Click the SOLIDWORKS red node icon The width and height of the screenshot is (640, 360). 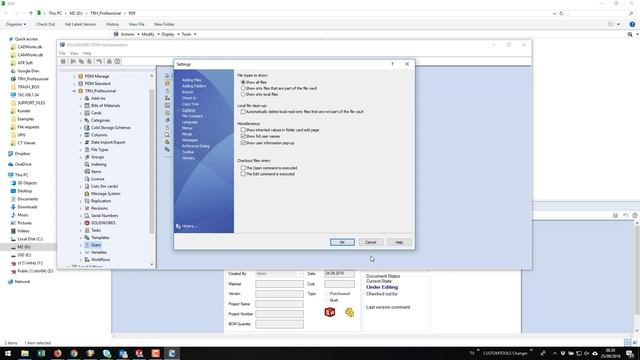coord(87,223)
